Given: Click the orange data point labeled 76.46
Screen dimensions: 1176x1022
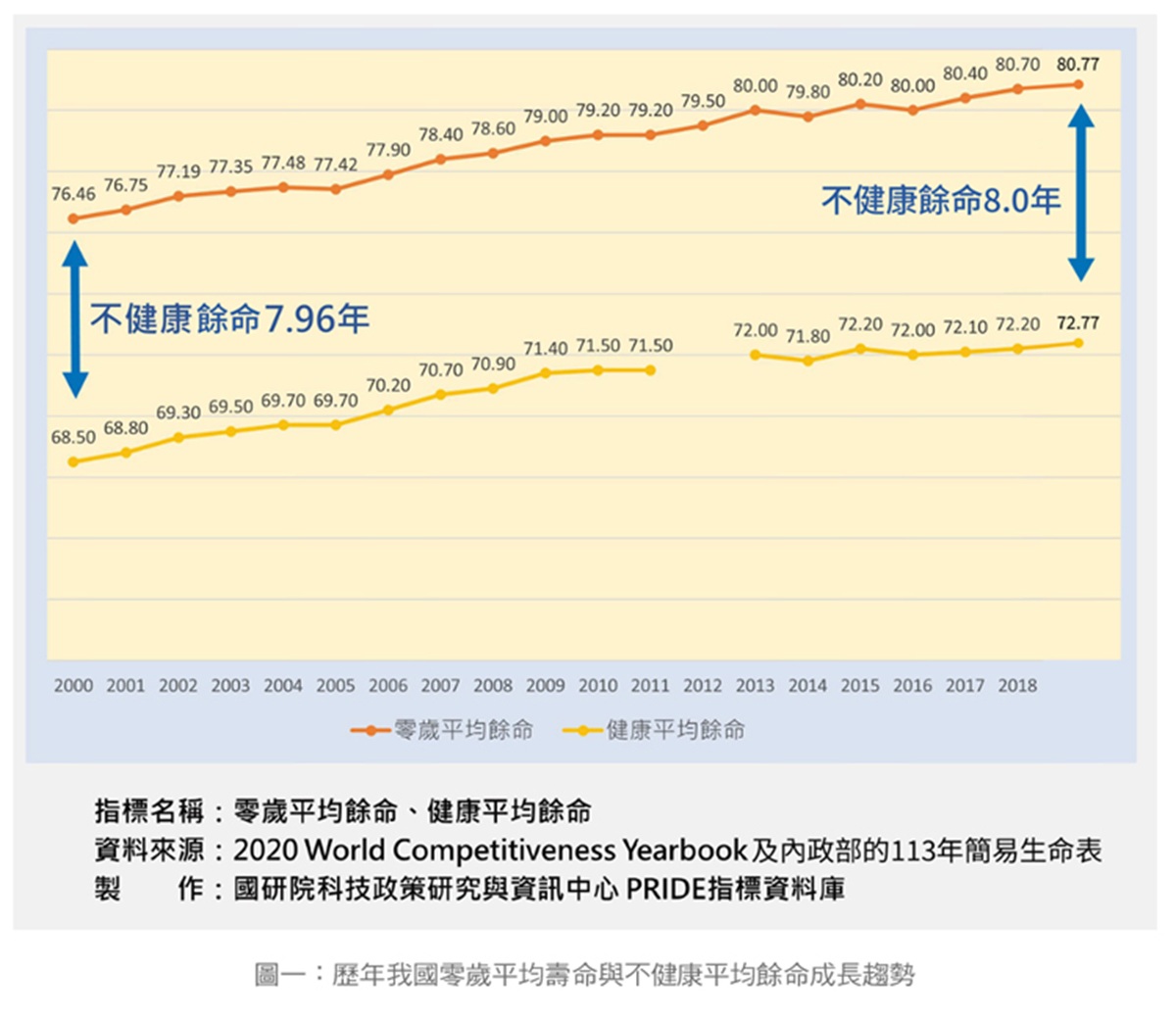Looking at the screenshot, I should 73,219.
